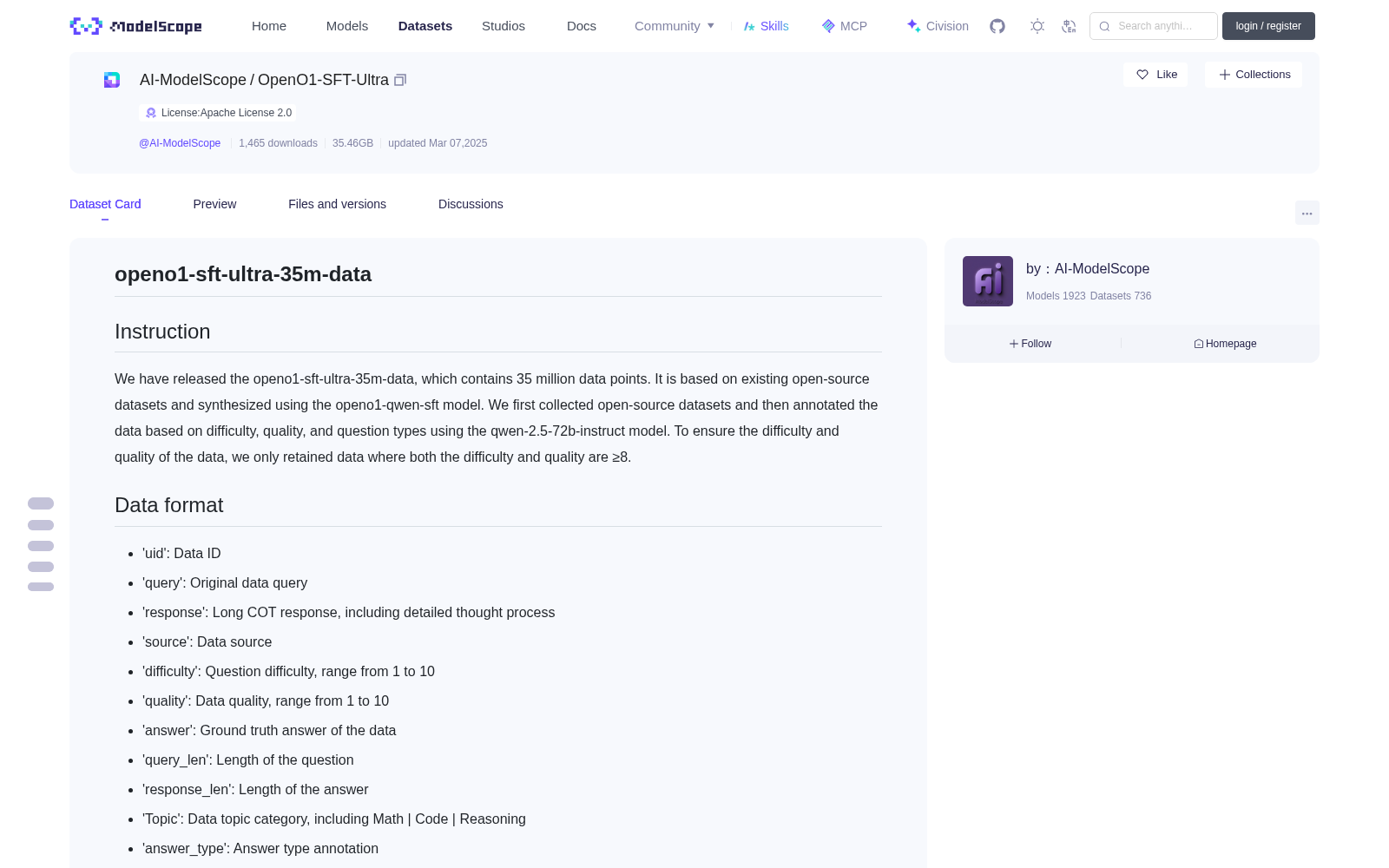Open the MCP diamond icon link
The image size is (1389, 868).
[x=845, y=26]
